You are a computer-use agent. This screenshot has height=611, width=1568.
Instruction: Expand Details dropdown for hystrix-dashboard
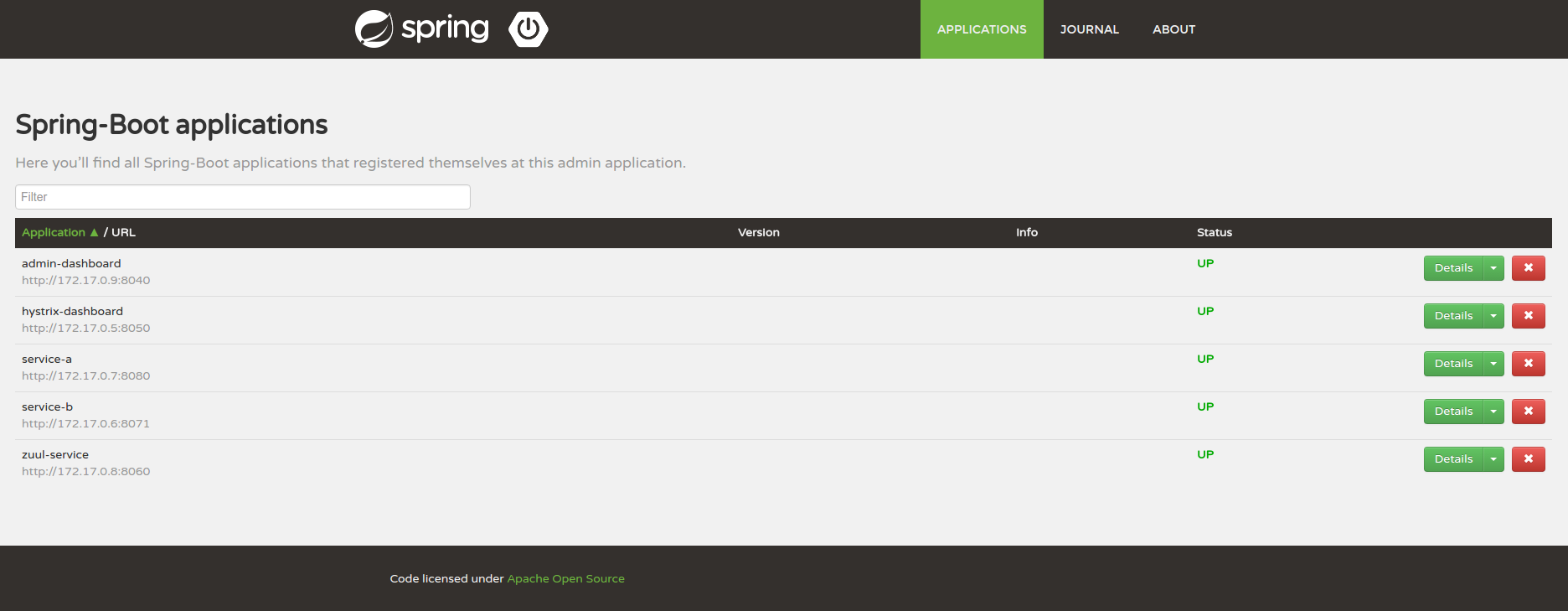(x=1493, y=316)
